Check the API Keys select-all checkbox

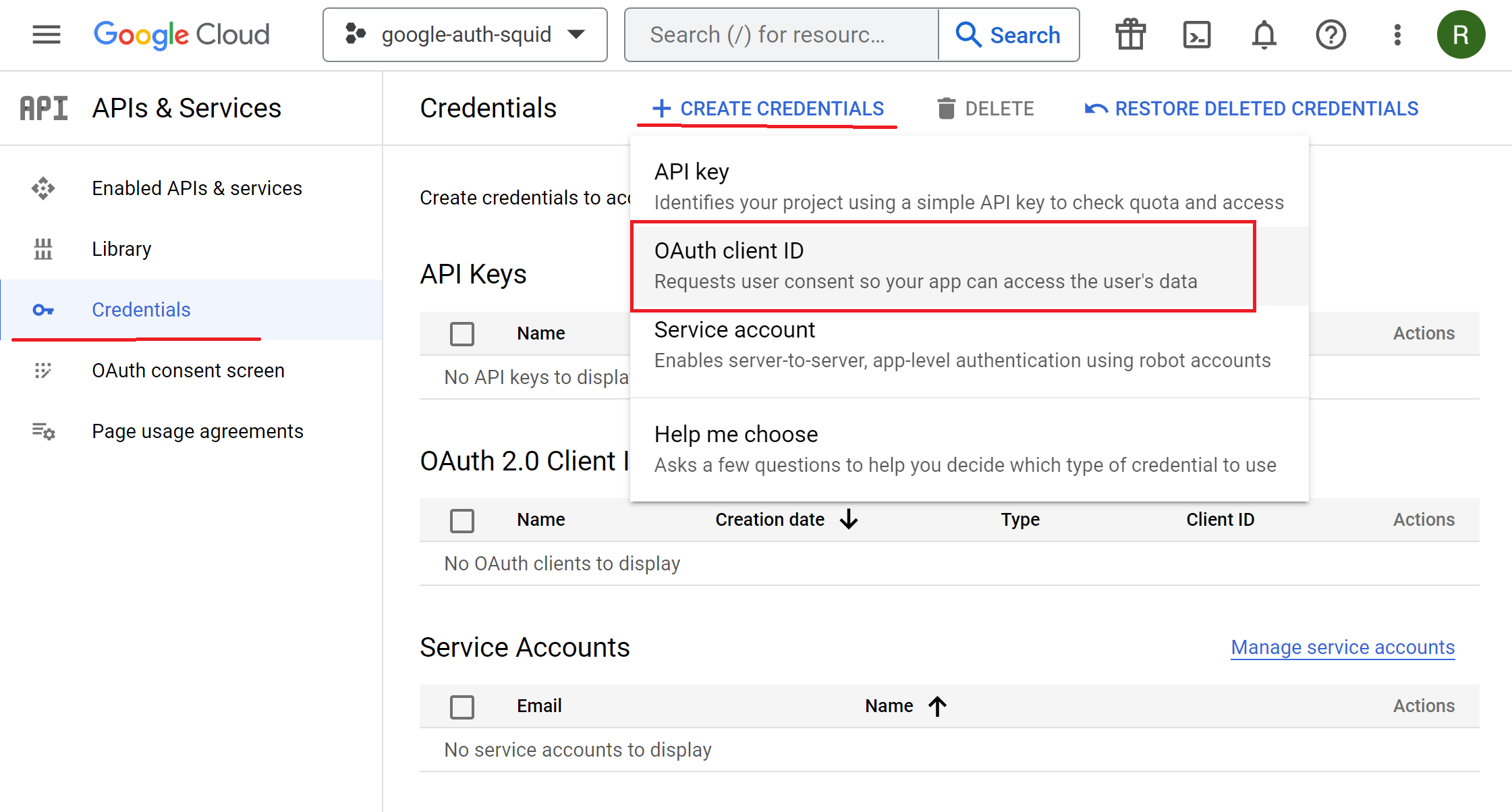462,333
